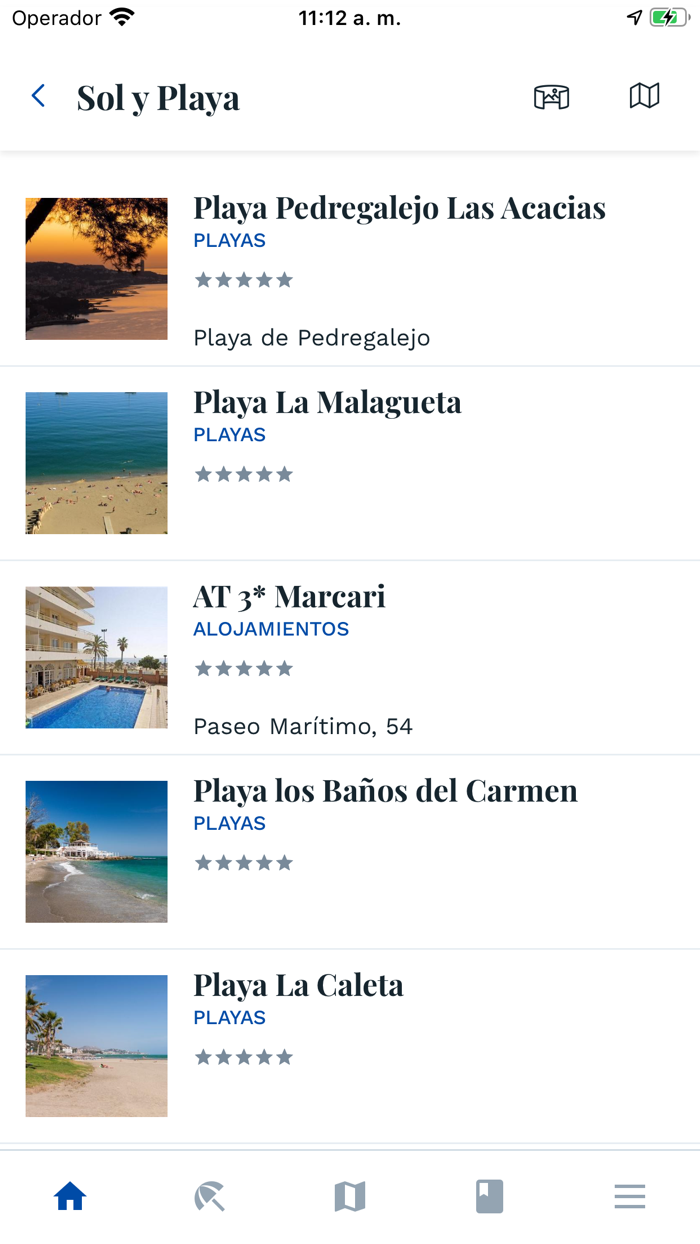Open the beach umbrella explore icon
Viewport: 700px width, 1244px height.
(209, 1196)
